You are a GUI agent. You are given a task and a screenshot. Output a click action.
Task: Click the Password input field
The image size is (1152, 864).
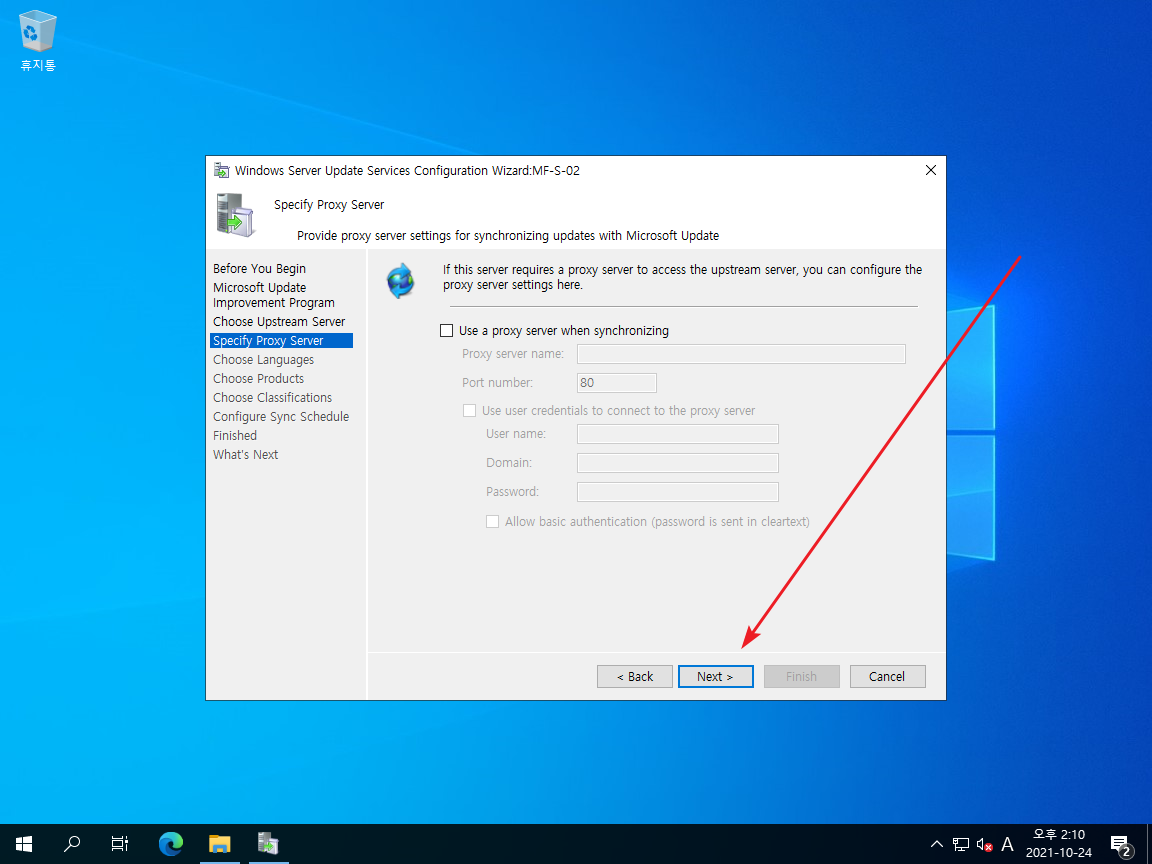point(677,492)
